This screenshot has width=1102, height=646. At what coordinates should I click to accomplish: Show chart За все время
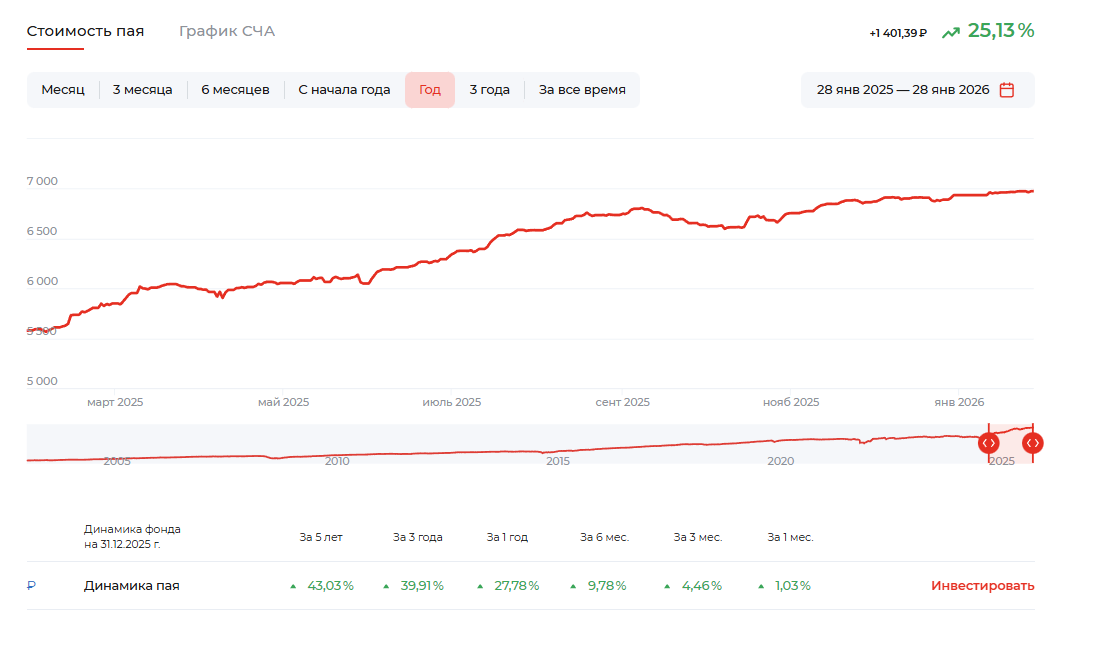[x=582, y=90]
